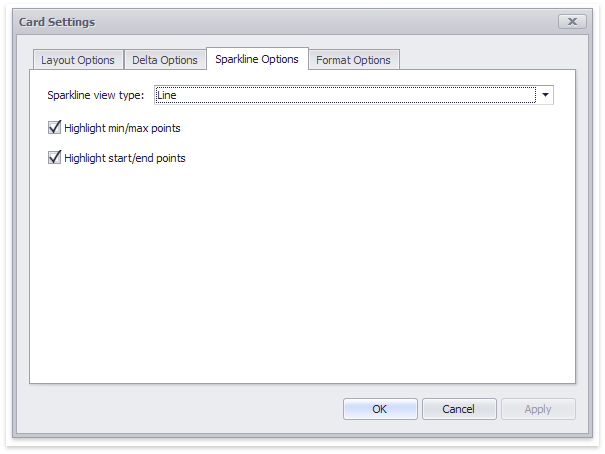This screenshot has width=605, height=454.
Task: Open the Delta Options tab
Action: click(165, 60)
